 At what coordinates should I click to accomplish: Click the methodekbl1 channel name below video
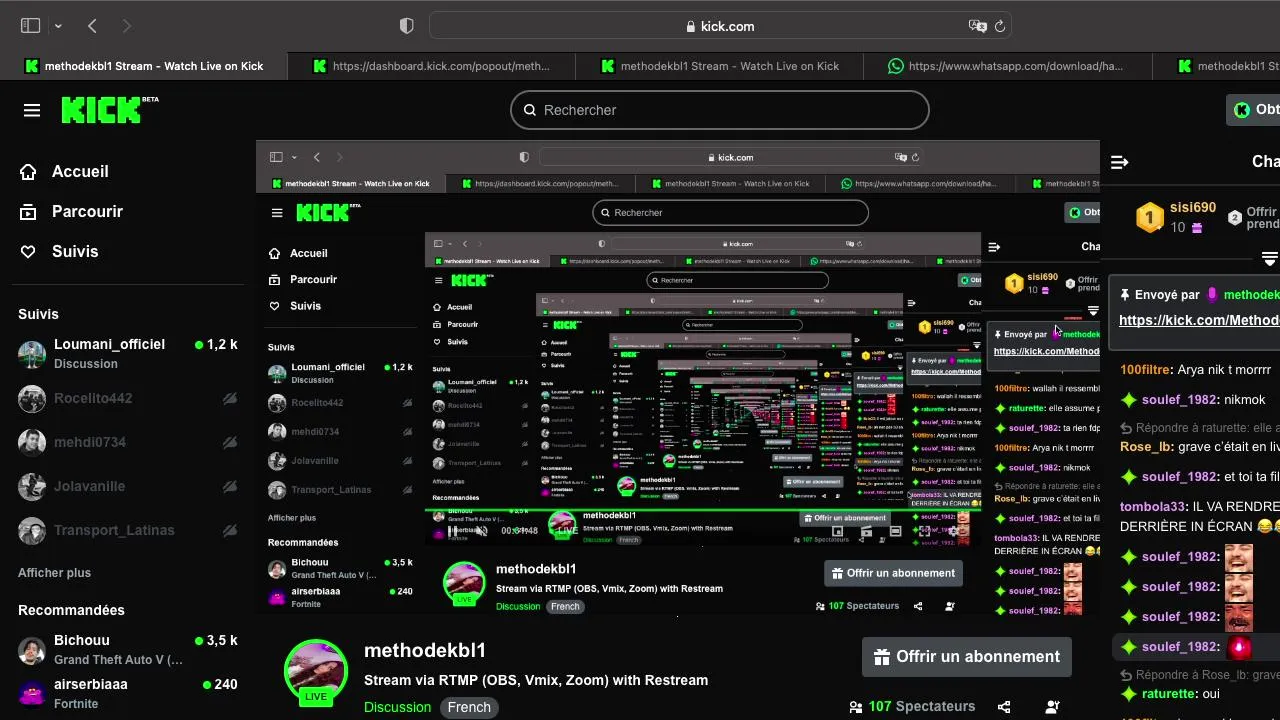click(x=425, y=651)
